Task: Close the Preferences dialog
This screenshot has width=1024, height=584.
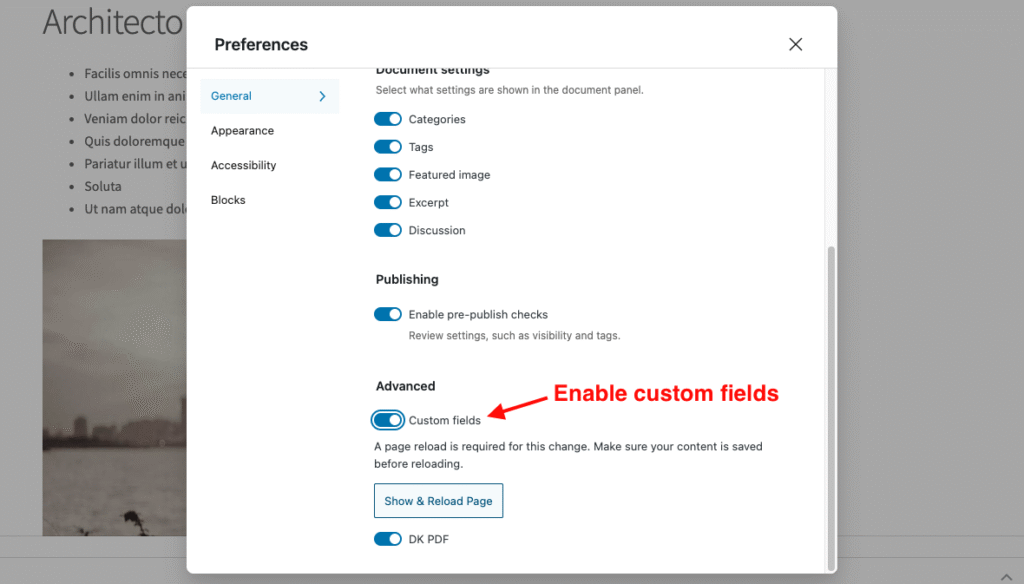Action: pos(795,44)
